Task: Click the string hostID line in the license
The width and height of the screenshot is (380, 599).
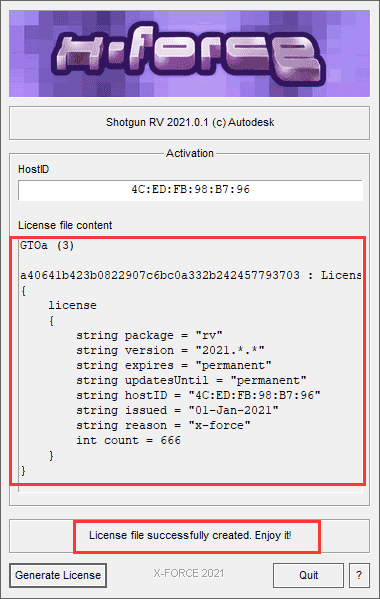Action: pos(198,395)
